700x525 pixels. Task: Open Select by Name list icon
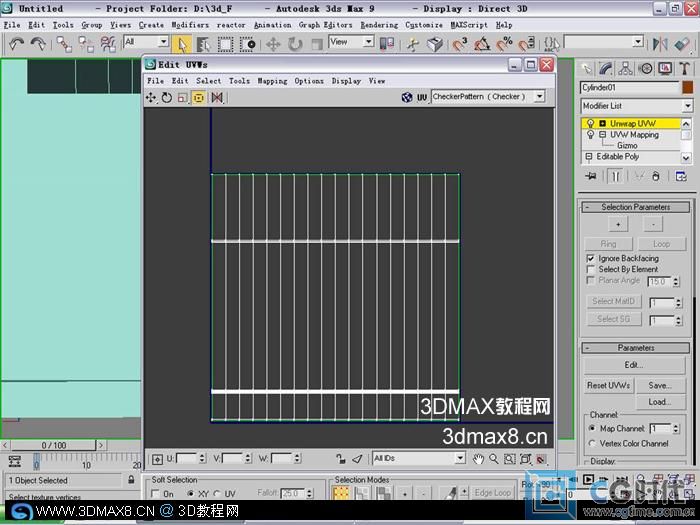(203, 44)
